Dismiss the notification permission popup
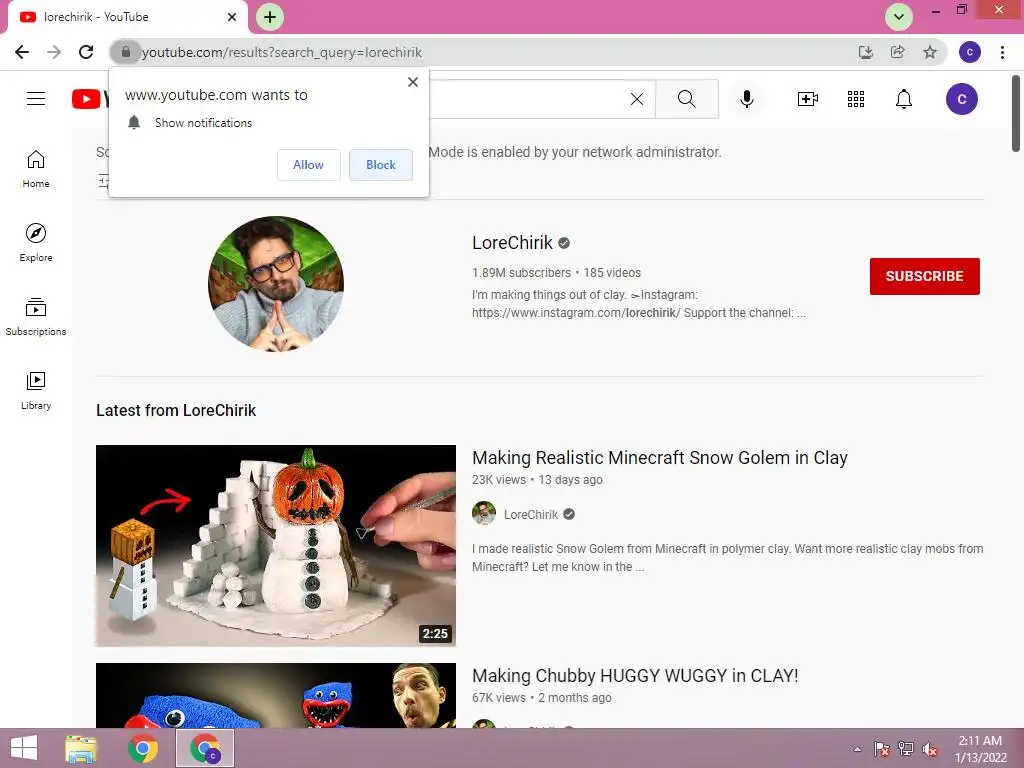 coord(413,82)
